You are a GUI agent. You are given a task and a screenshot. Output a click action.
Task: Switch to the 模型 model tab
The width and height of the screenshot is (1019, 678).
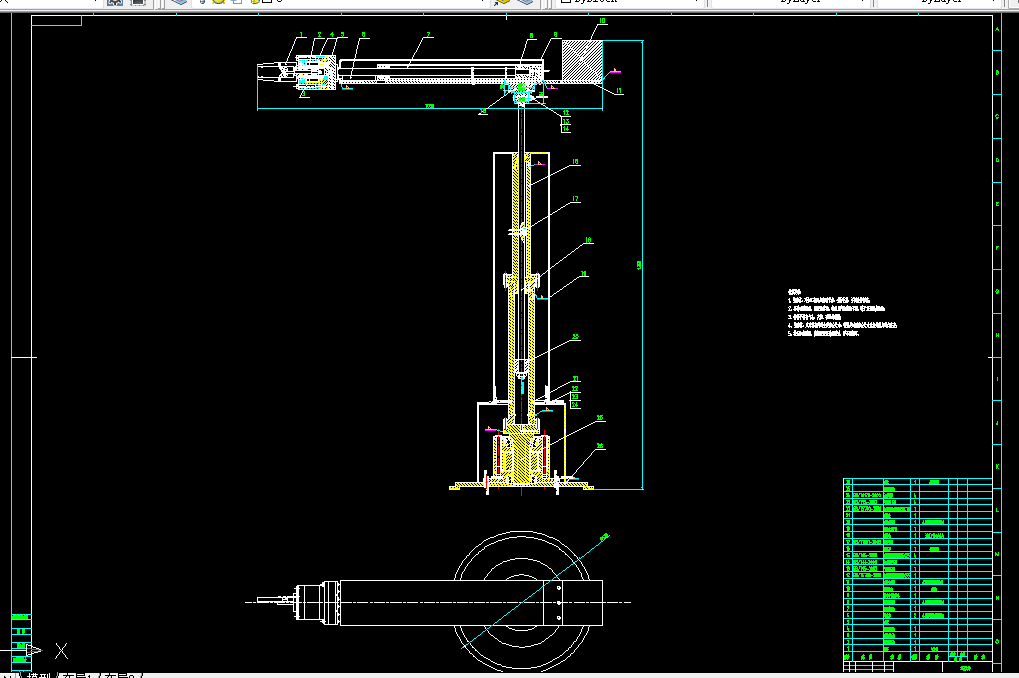tap(39, 676)
